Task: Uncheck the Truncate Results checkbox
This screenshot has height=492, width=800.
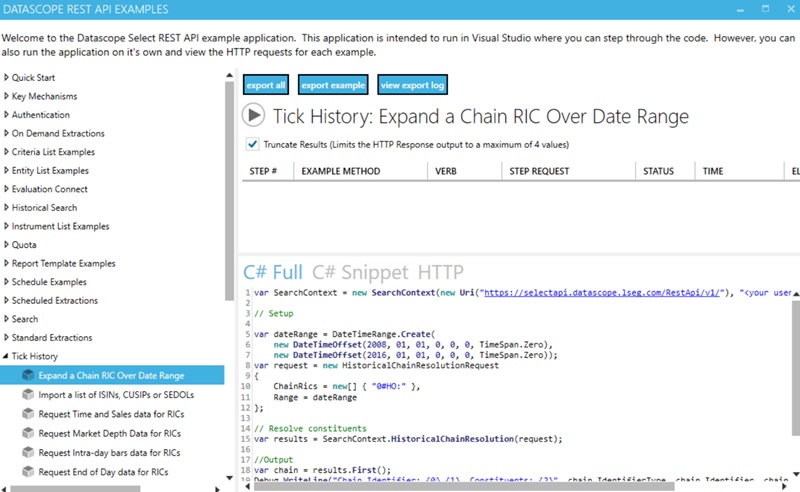Action: coord(252,144)
